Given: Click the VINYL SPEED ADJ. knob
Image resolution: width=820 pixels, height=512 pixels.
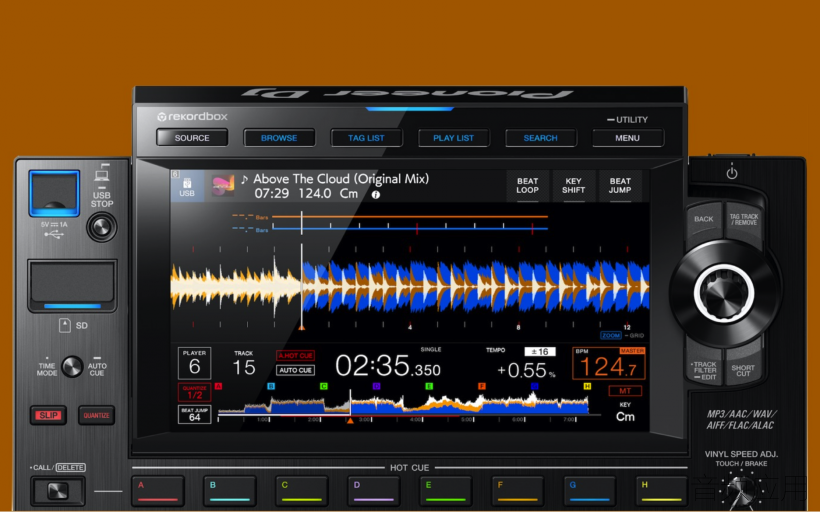Looking at the screenshot, I should (740, 490).
